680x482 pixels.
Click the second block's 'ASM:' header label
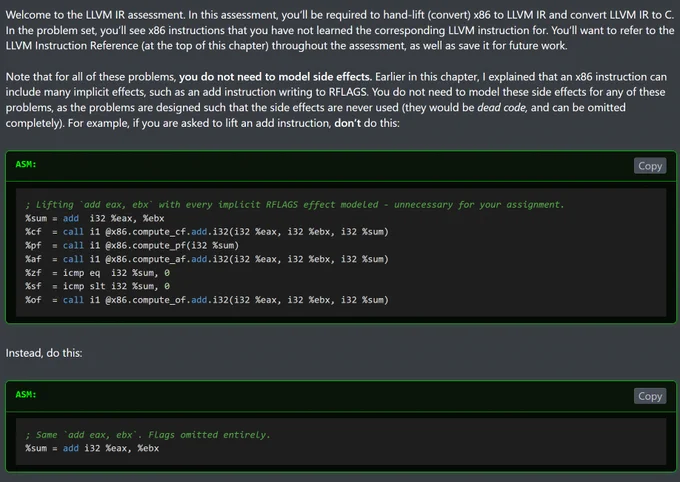[26, 394]
